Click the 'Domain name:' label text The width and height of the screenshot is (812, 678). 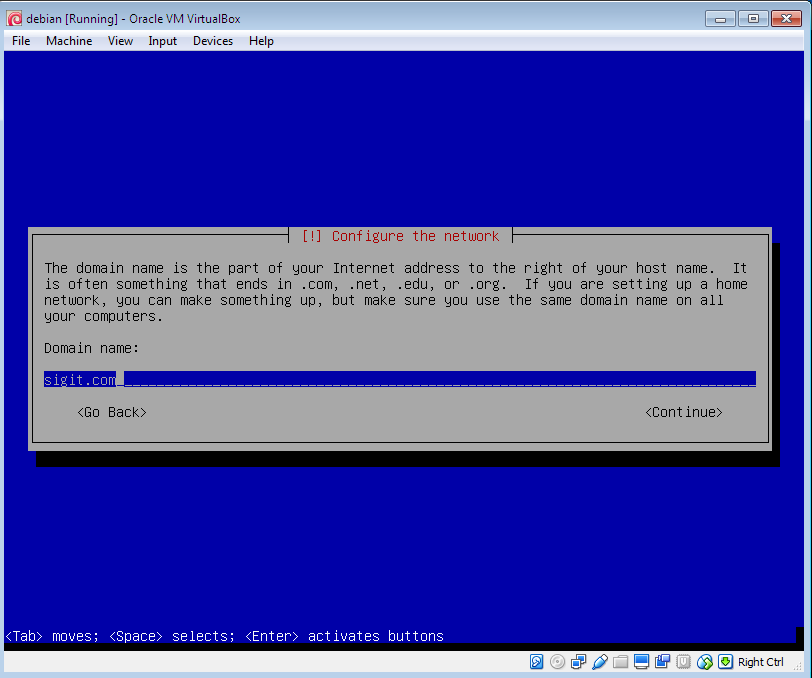pos(92,348)
